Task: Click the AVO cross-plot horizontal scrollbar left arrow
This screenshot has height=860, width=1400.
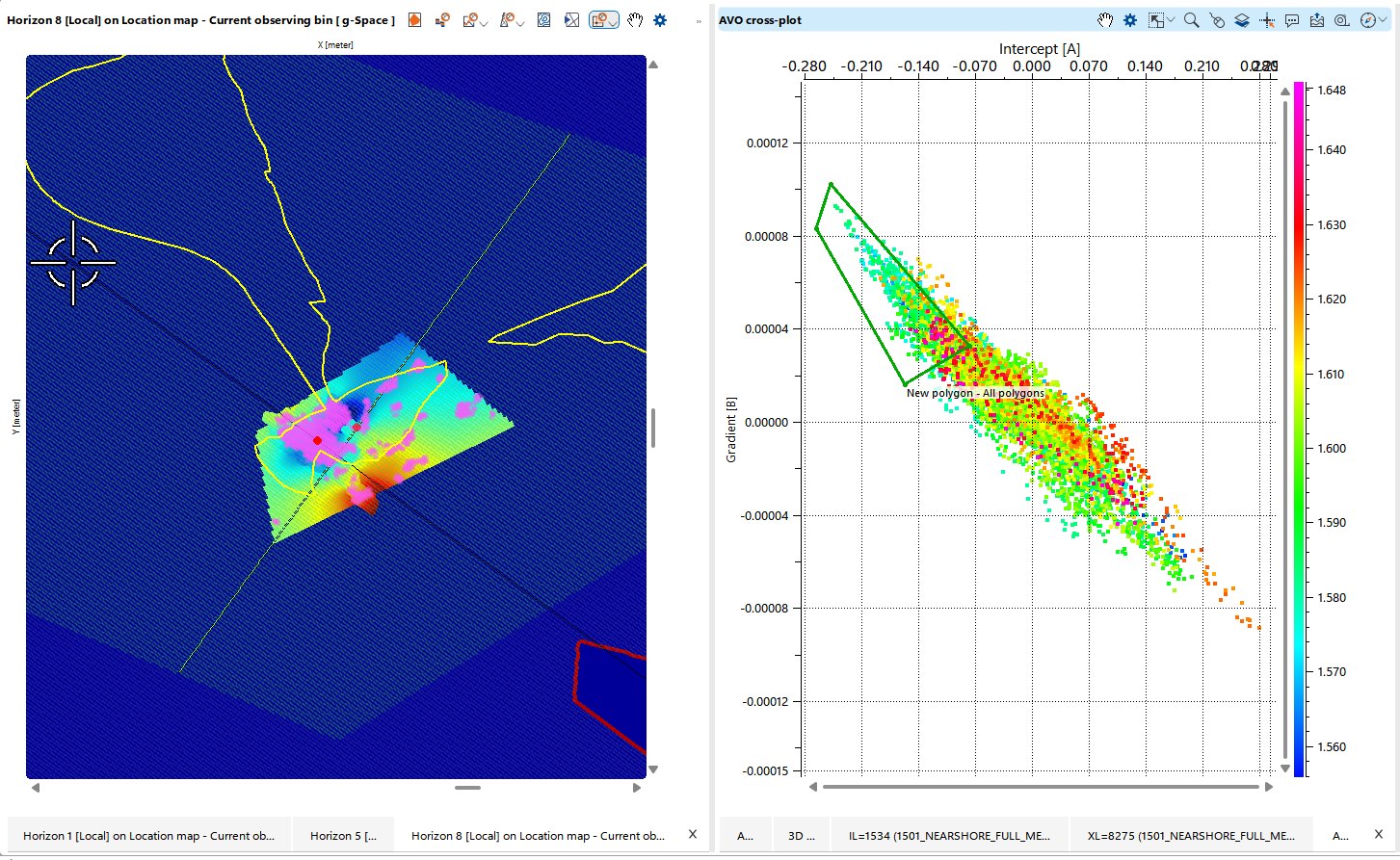Action: point(813,787)
